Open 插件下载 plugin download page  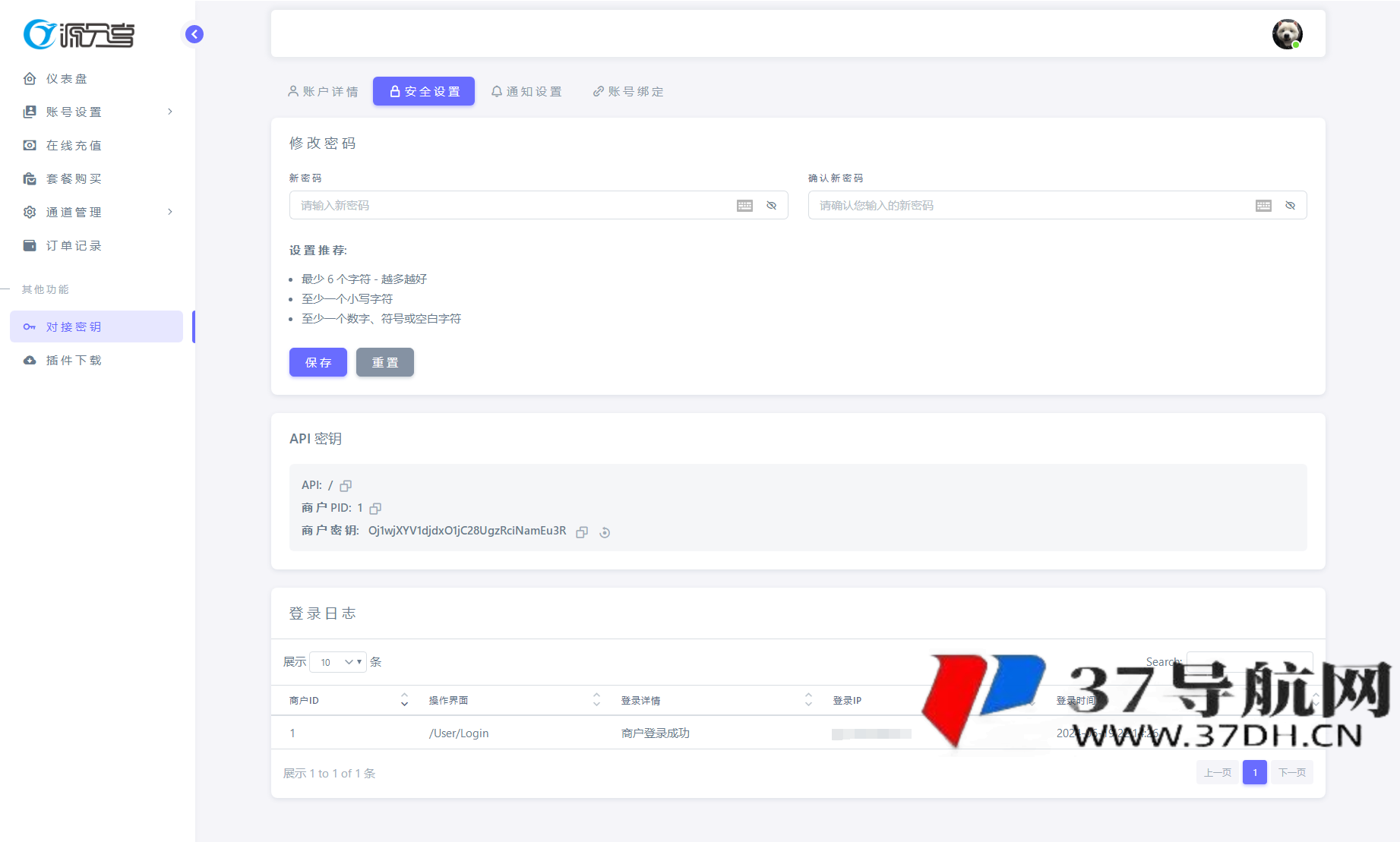point(73,360)
